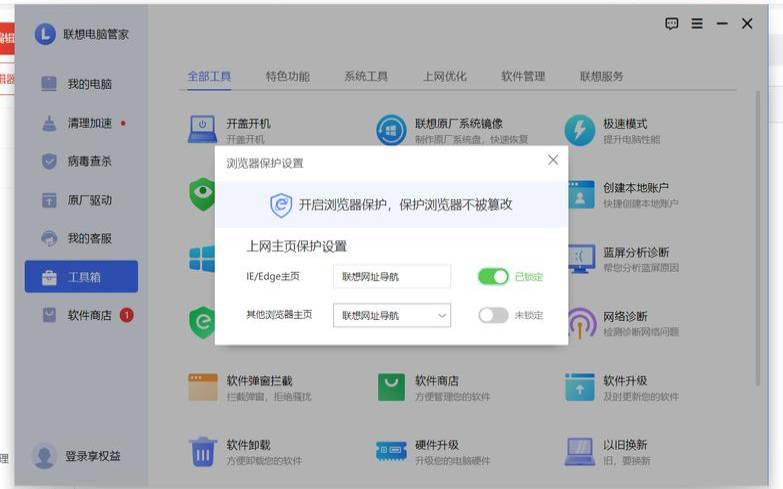Click the 硬件升级 memory chip icon

pos(391,452)
